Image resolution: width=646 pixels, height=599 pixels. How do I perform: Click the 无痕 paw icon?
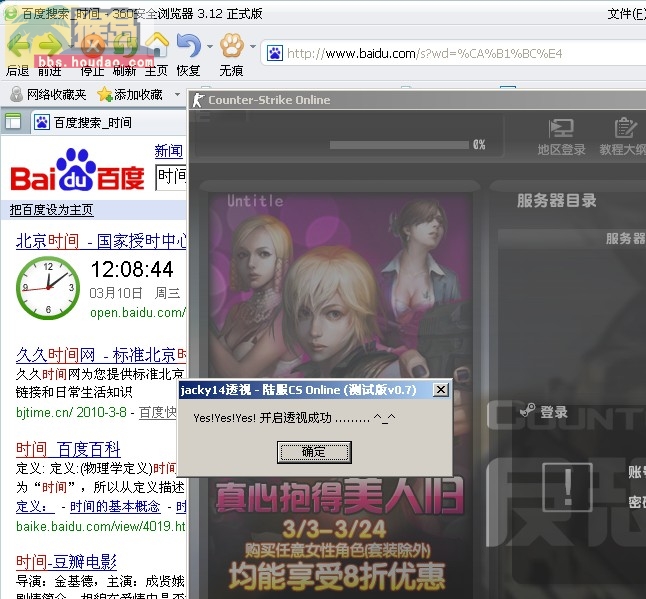point(232,45)
